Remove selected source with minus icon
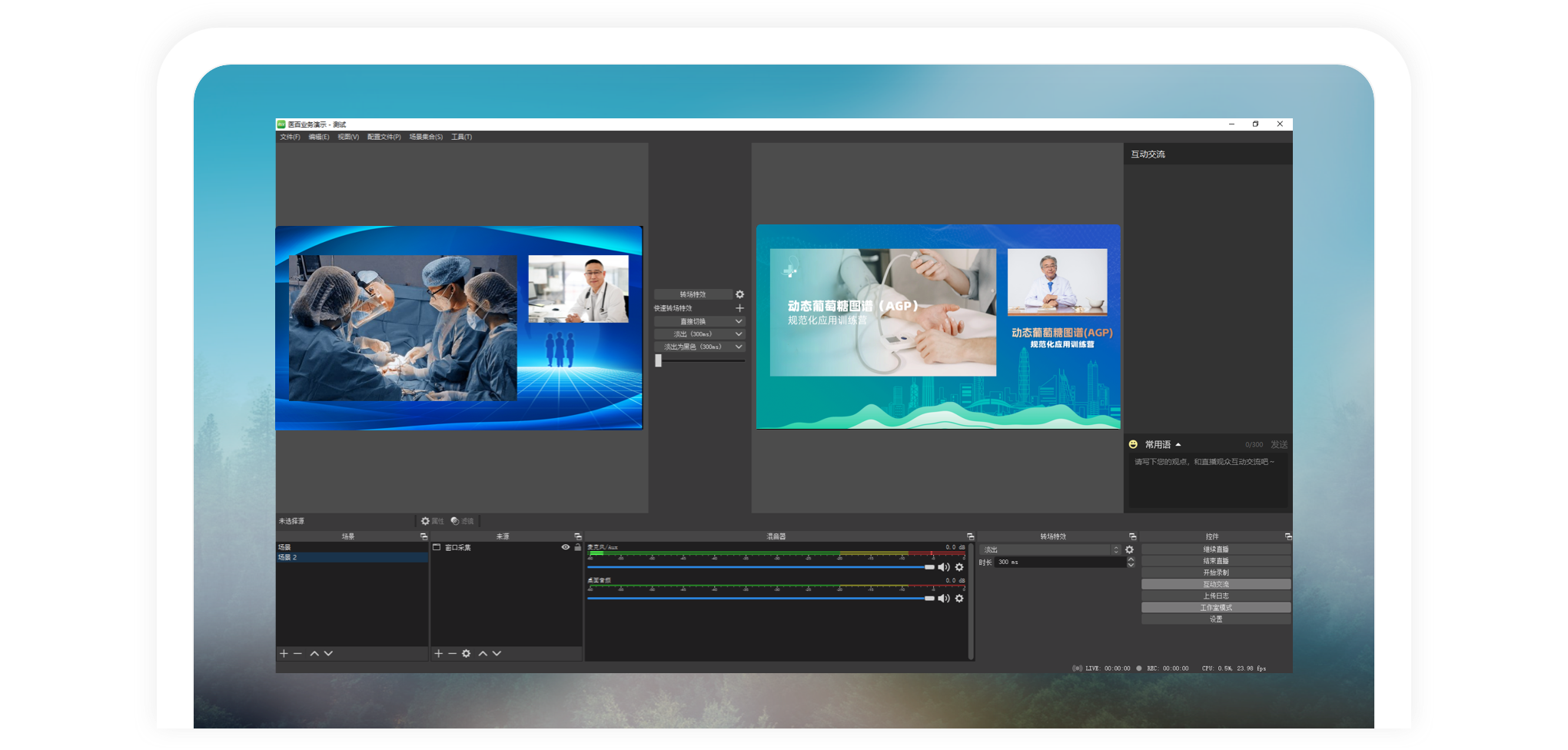 [x=452, y=653]
